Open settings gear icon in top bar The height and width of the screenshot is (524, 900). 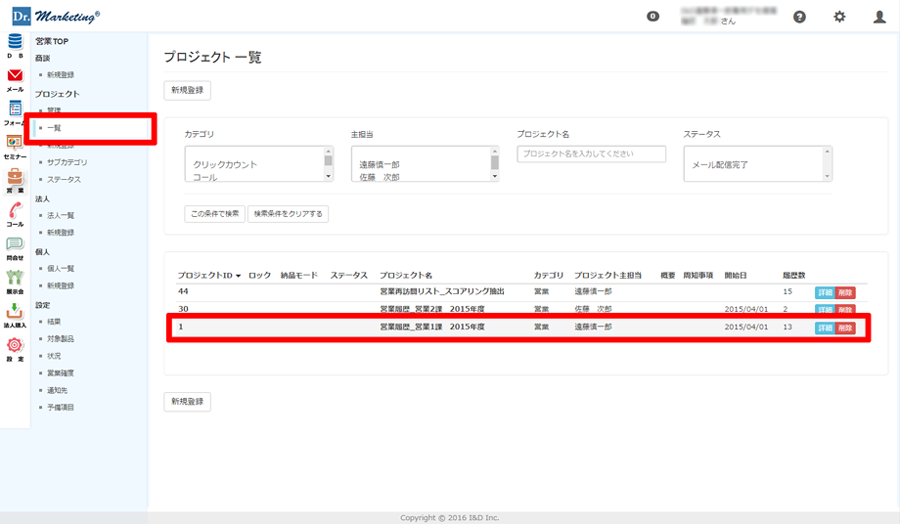click(839, 17)
